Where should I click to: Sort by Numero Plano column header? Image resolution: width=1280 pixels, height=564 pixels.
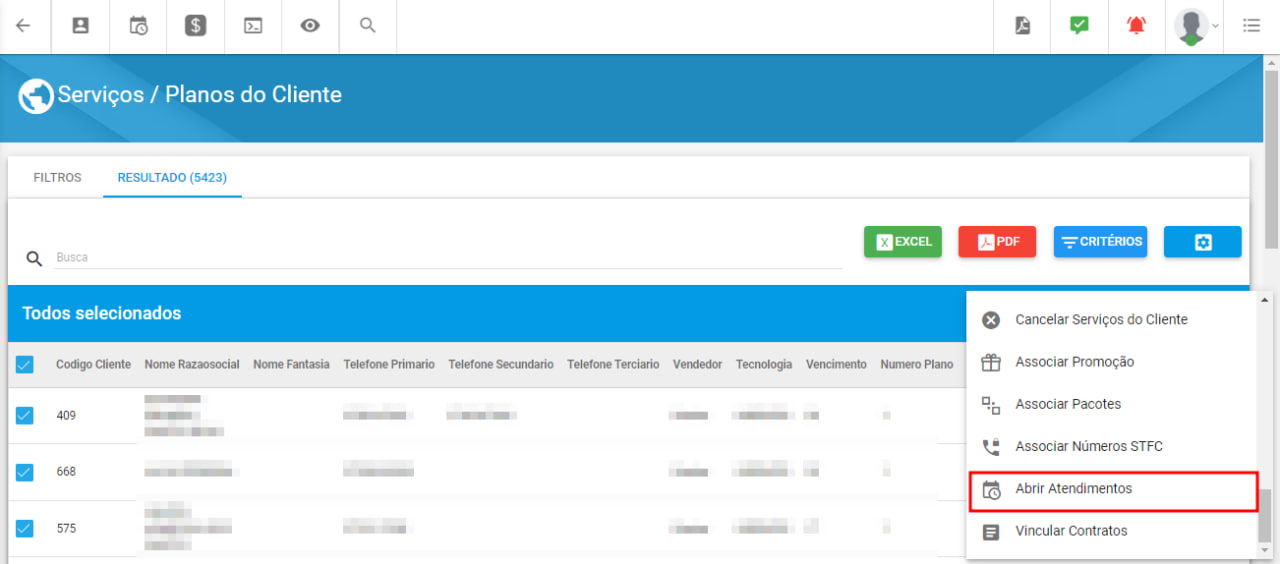pos(917,365)
